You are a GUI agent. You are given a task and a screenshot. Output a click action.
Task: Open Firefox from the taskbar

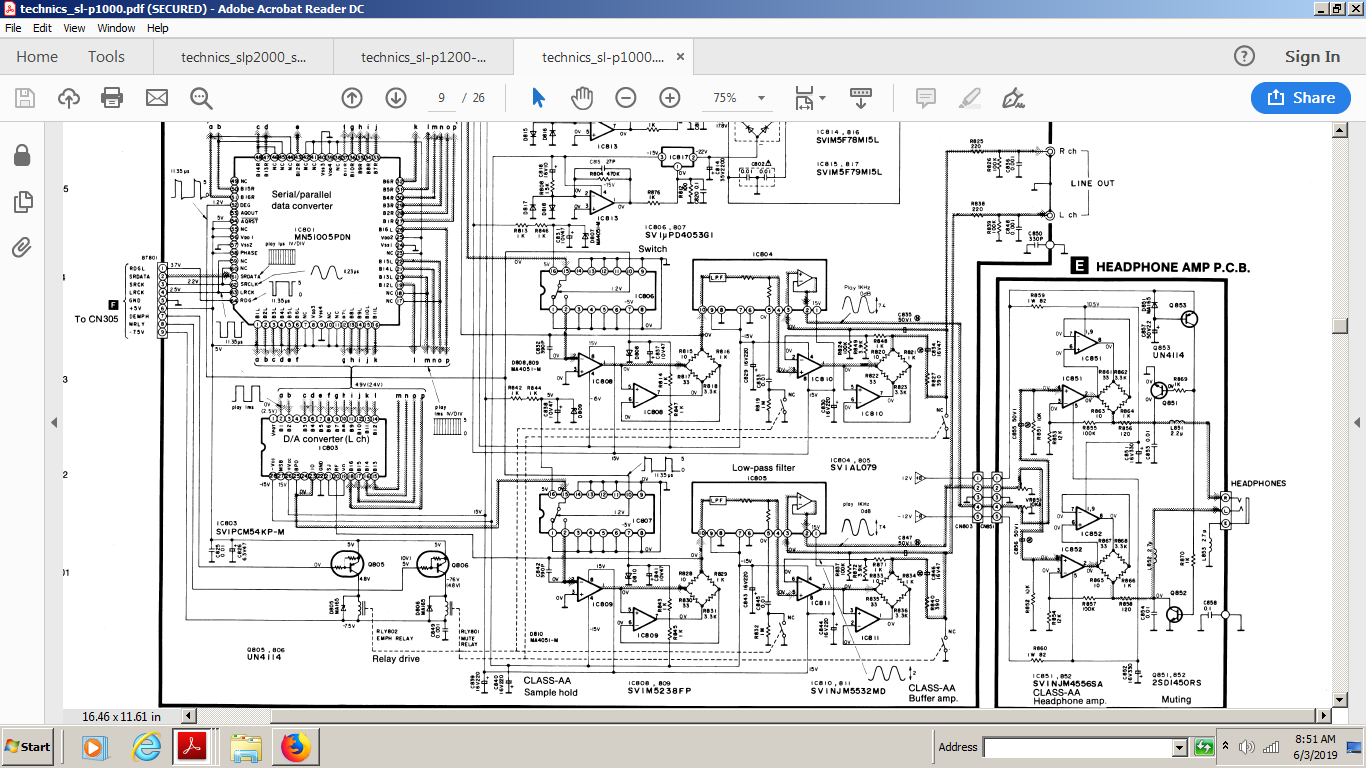tap(296, 747)
